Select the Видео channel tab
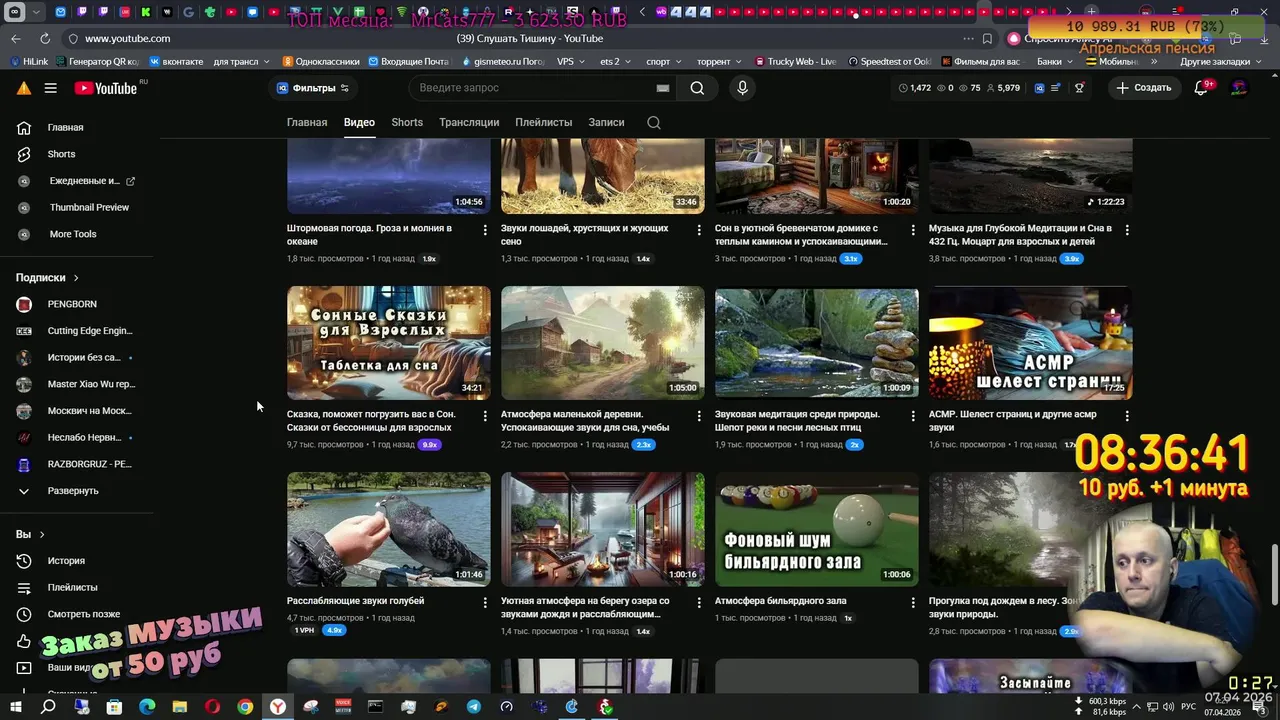 [359, 122]
